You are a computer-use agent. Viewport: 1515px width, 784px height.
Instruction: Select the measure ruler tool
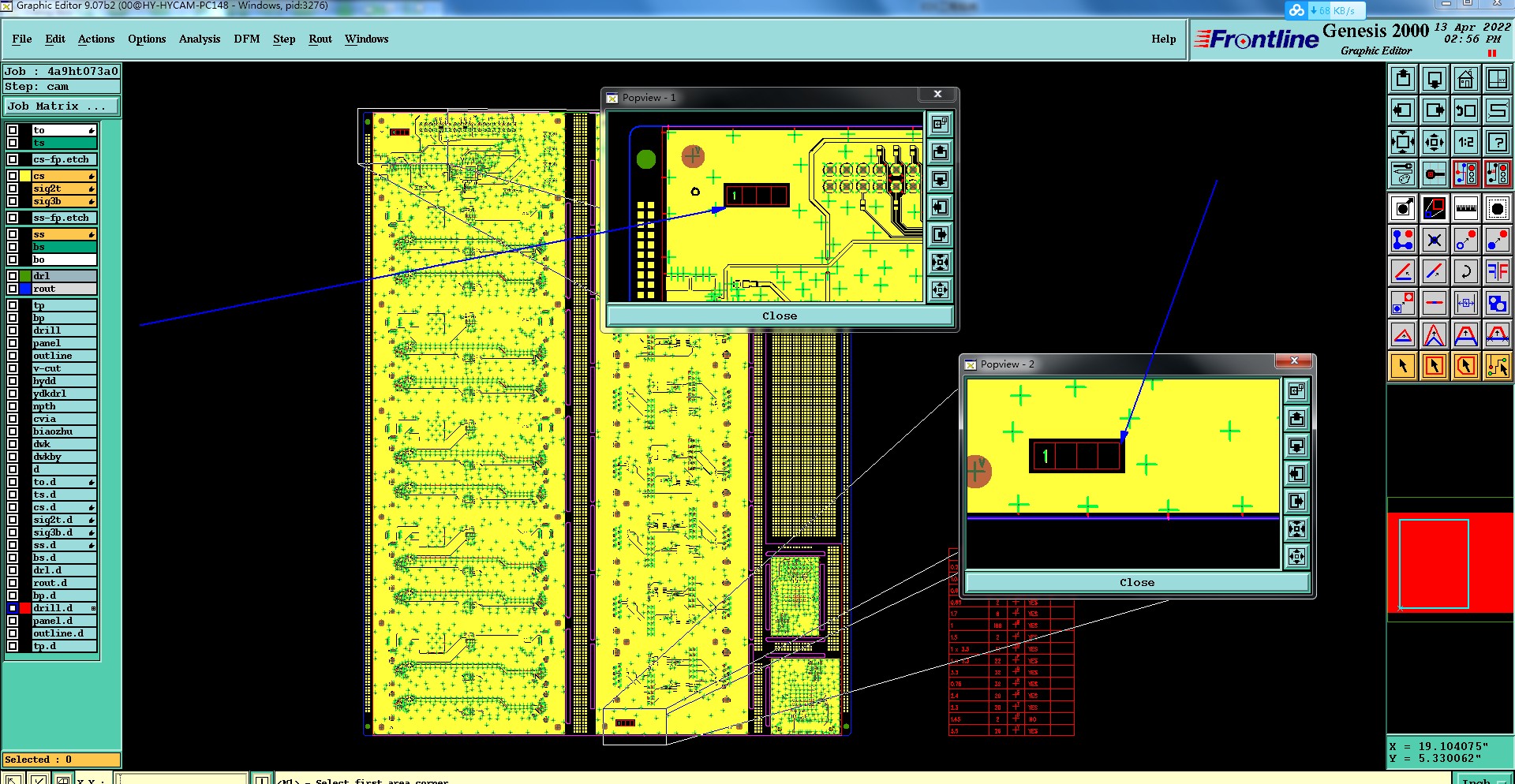(1465, 208)
